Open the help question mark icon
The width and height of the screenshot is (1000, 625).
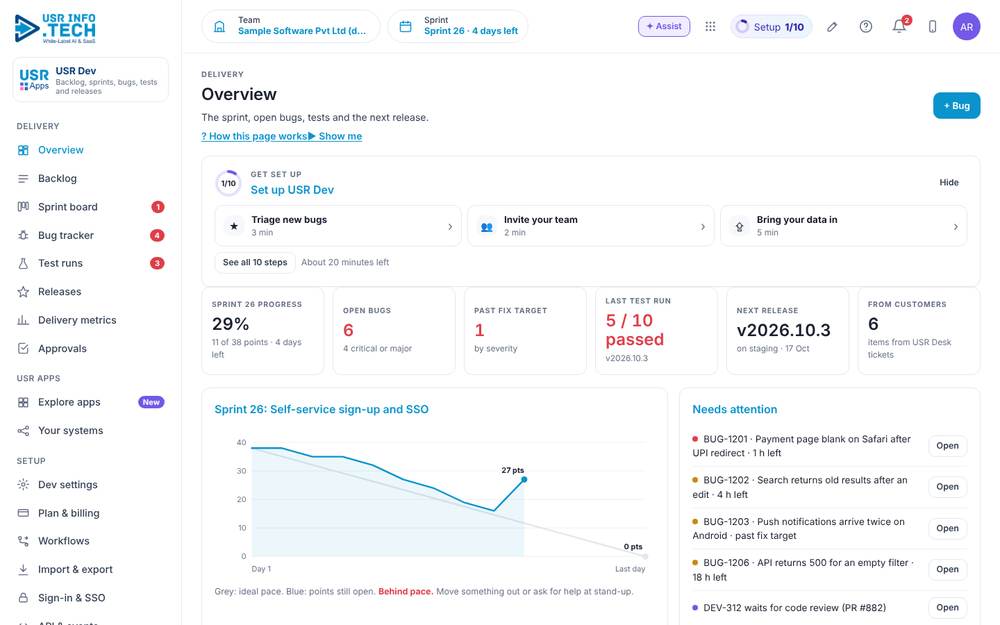[x=865, y=27]
